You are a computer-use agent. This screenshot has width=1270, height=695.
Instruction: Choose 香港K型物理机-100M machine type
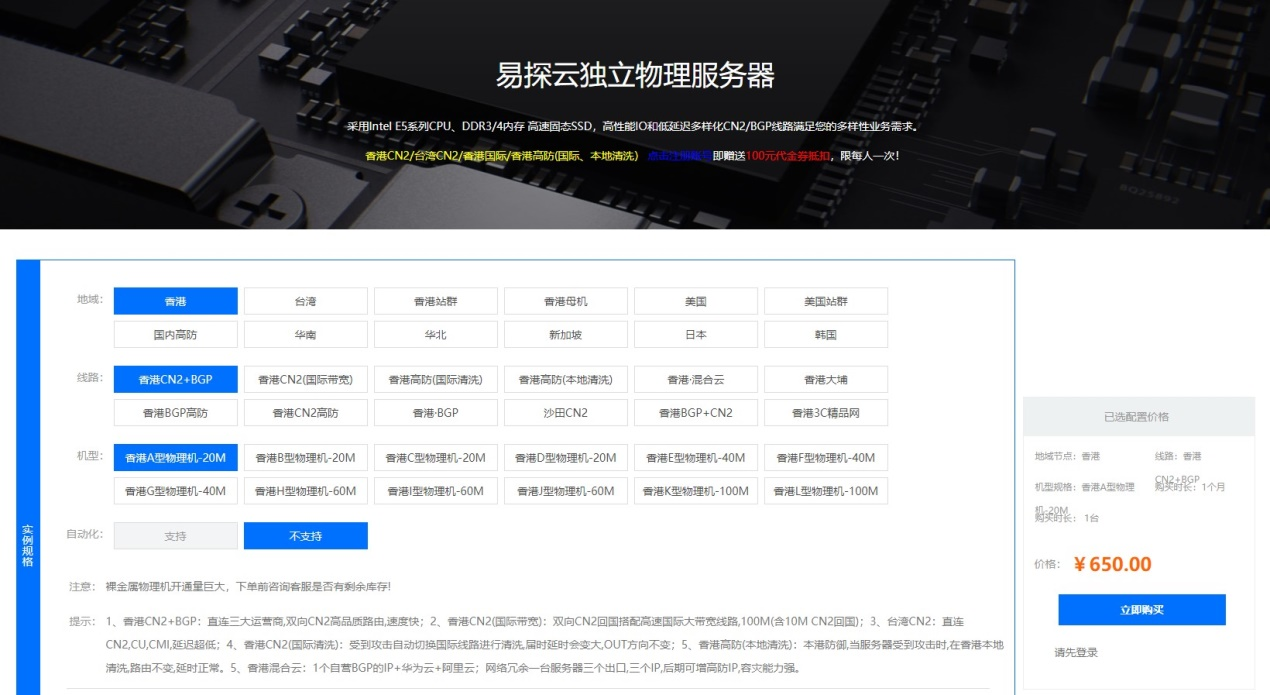[x=696, y=491]
